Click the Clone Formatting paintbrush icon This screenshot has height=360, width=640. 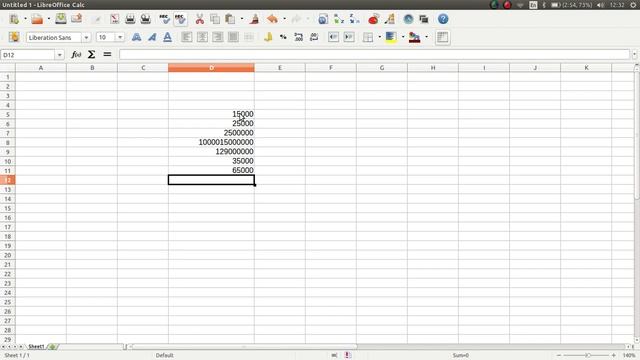[255, 19]
